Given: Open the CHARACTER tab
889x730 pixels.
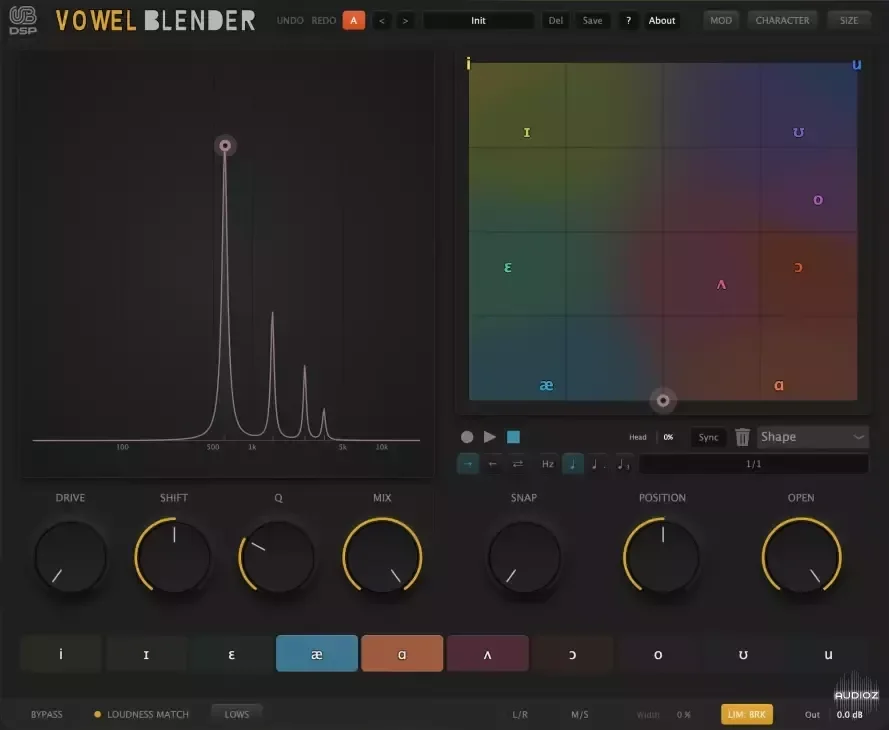Looking at the screenshot, I should click(x=782, y=20).
